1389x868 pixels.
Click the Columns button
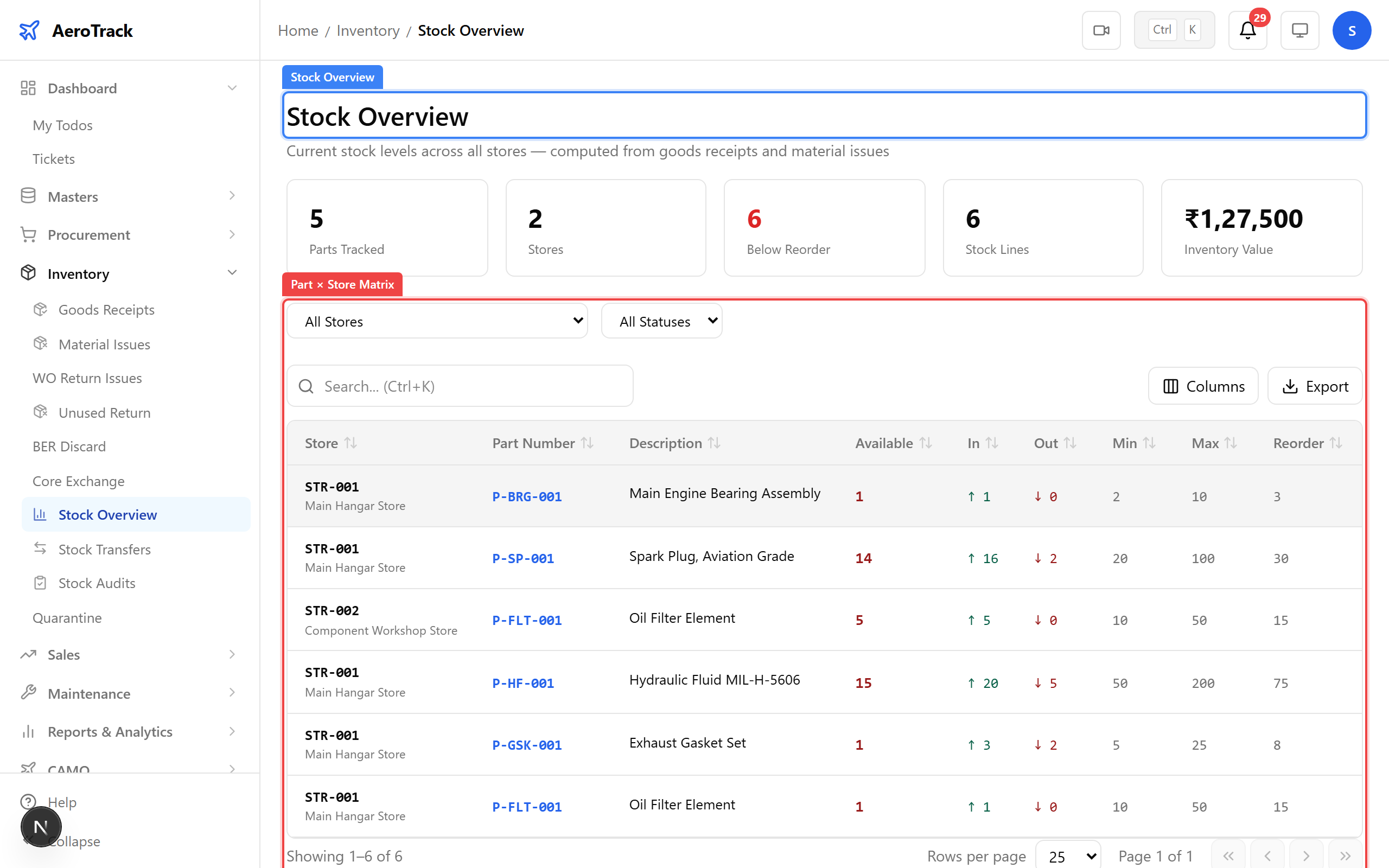coord(1203,386)
